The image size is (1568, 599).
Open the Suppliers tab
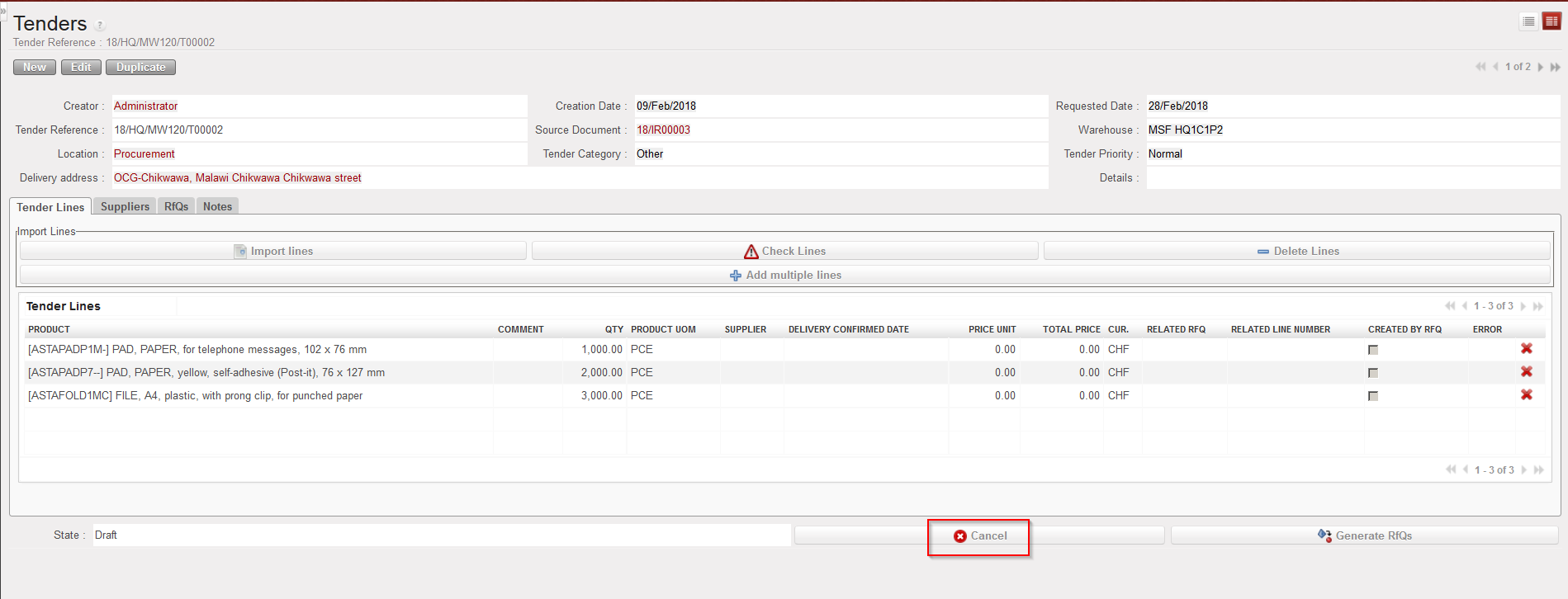pos(125,206)
